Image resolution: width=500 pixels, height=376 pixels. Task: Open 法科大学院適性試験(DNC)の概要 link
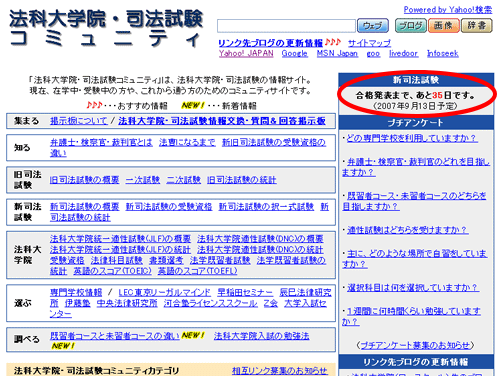260,239
